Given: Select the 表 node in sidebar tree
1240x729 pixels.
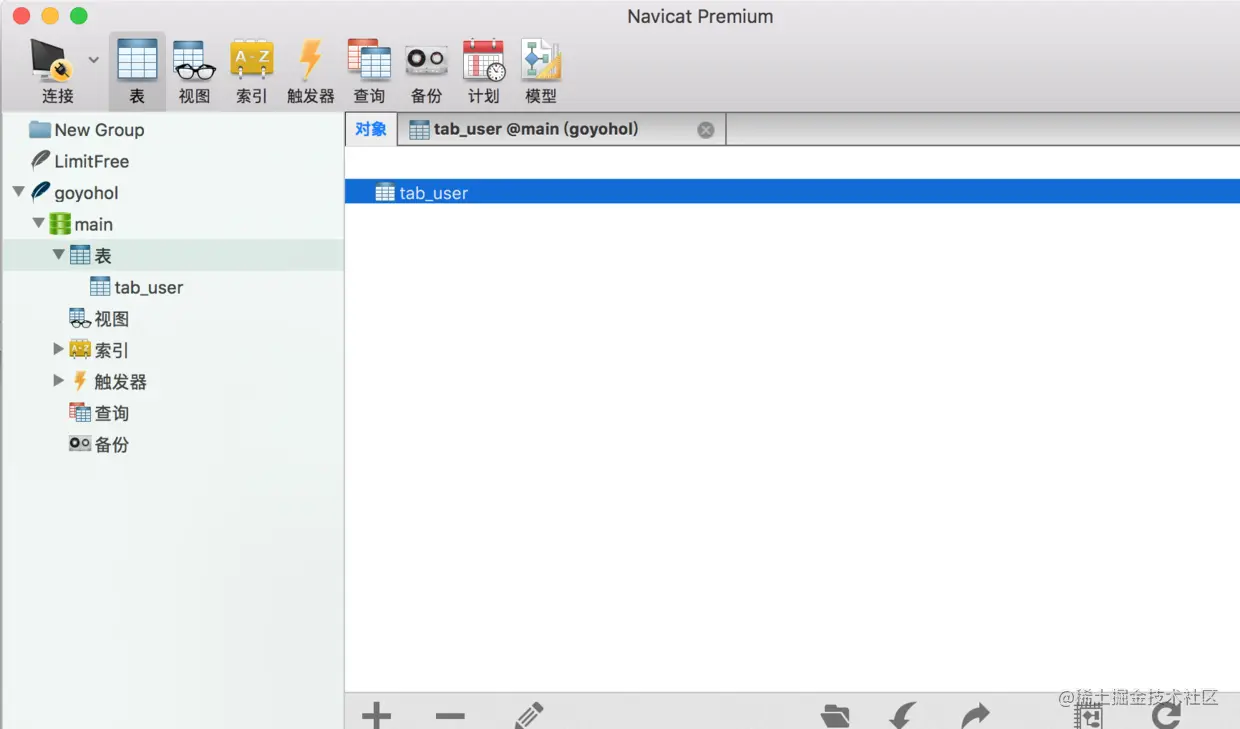Looking at the screenshot, I should (91, 256).
